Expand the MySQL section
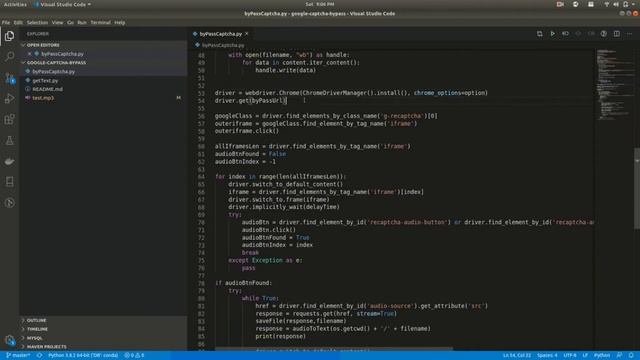The height and width of the screenshot is (360, 640). 103,338
